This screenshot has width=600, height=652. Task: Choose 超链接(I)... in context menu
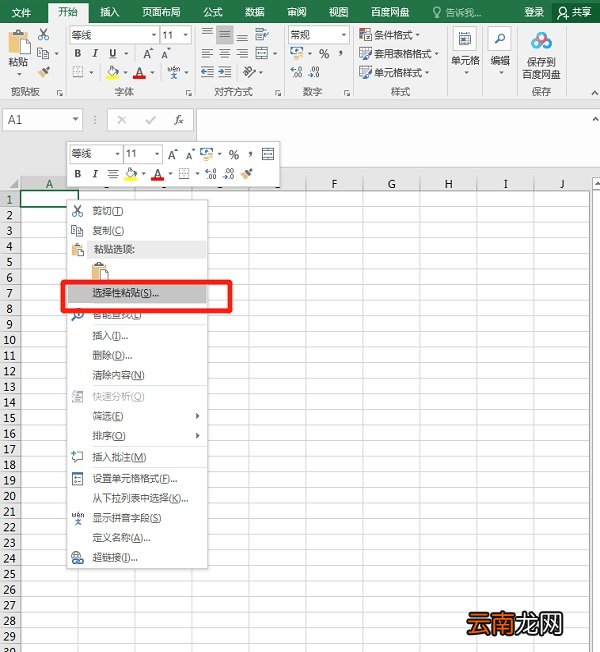pos(137,558)
